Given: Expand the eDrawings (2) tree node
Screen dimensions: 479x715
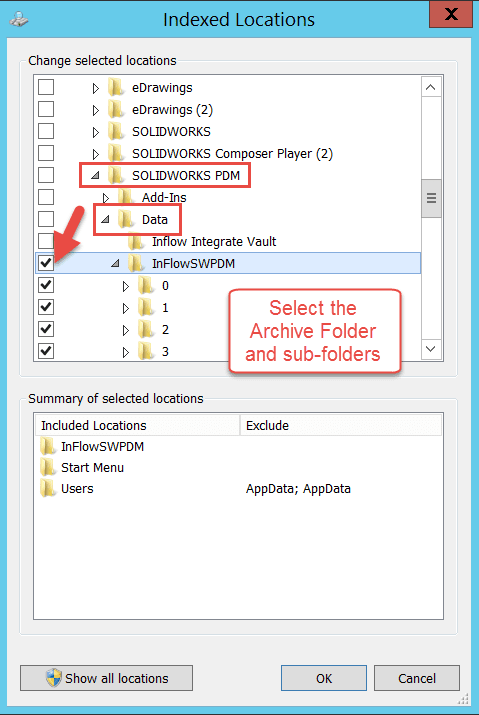Looking at the screenshot, I should pos(95,110).
